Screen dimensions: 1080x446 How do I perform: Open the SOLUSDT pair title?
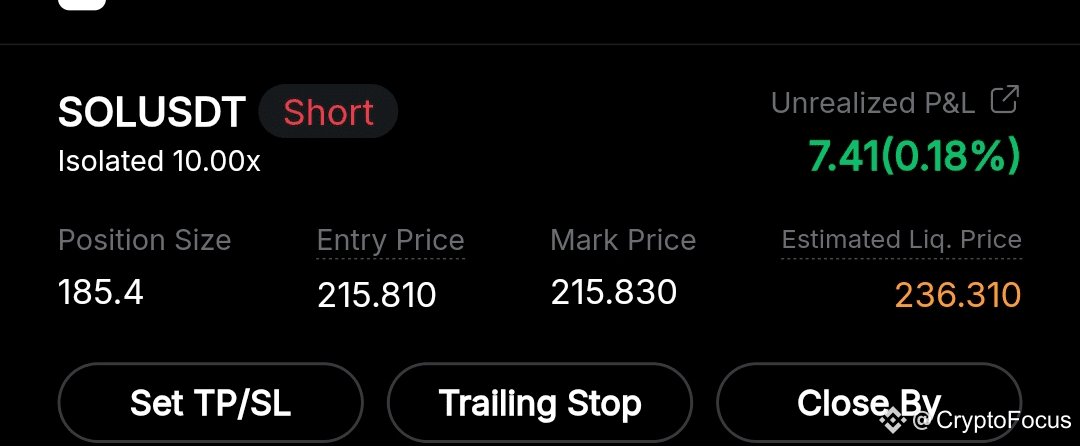(x=152, y=112)
